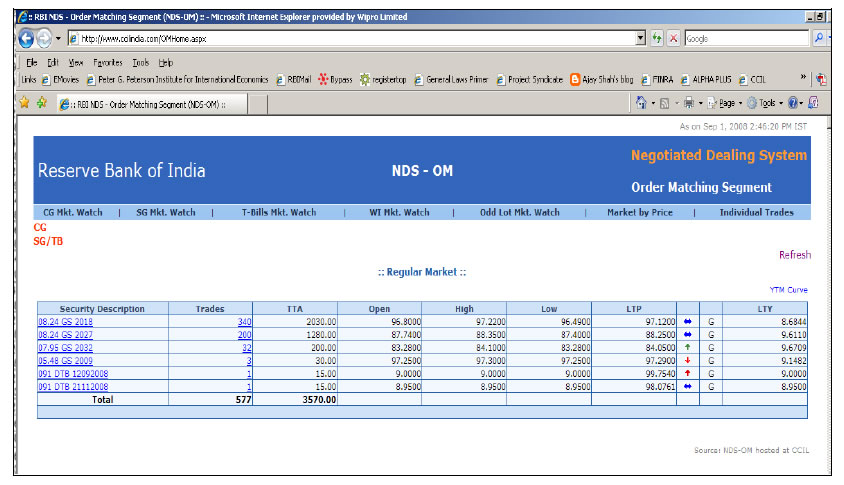Click the Favorites Center star icon
This screenshot has width=844, height=485.
pyautogui.click(x=24, y=103)
